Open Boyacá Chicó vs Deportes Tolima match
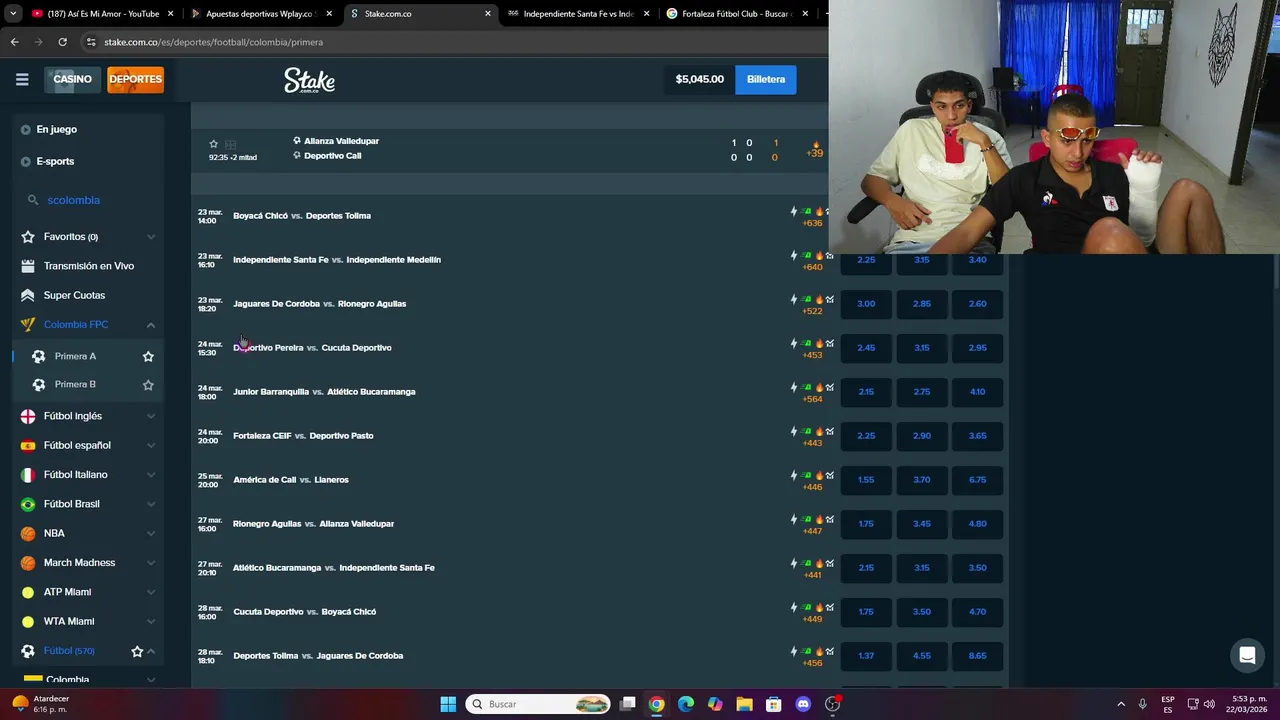Viewport: 1280px width, 720px height. 302,215
